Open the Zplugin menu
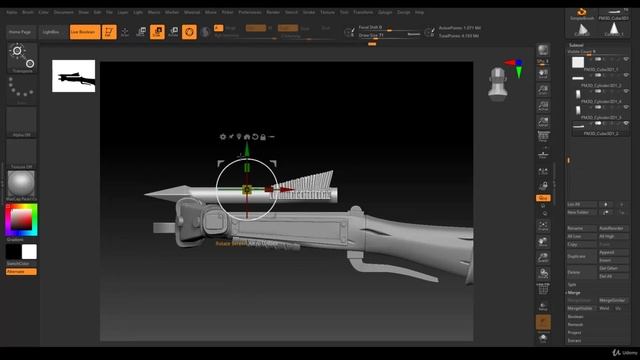The height and width of the screenshot is (360, 640). point(385,12)
